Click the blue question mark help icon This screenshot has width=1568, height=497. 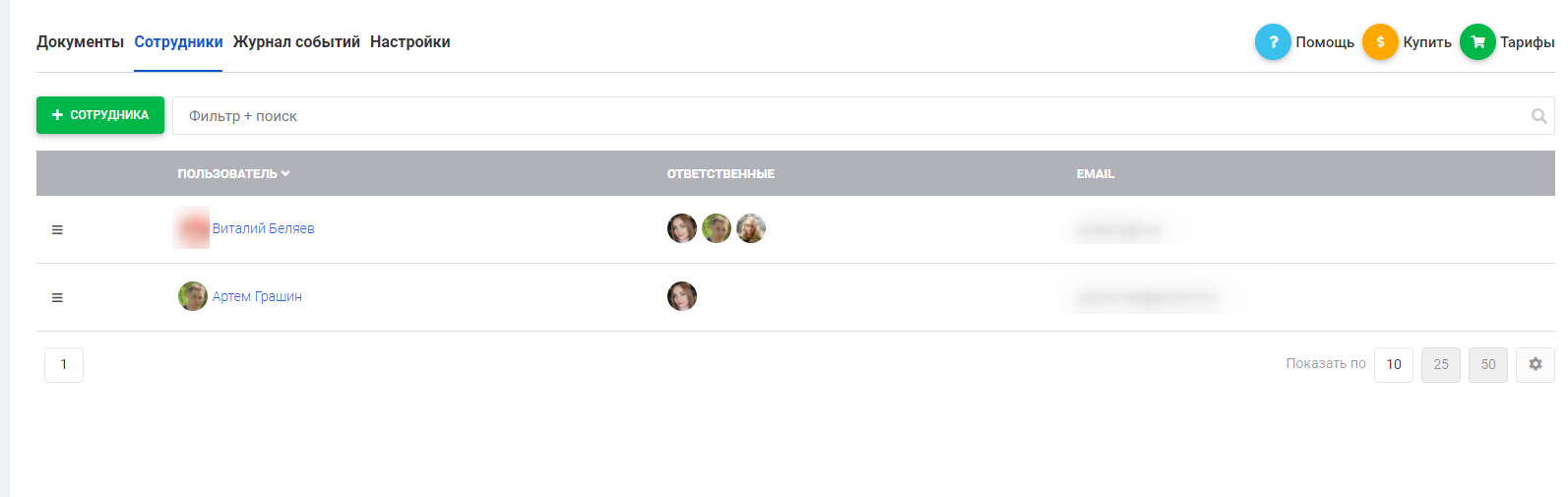(x=1273, y=42)
